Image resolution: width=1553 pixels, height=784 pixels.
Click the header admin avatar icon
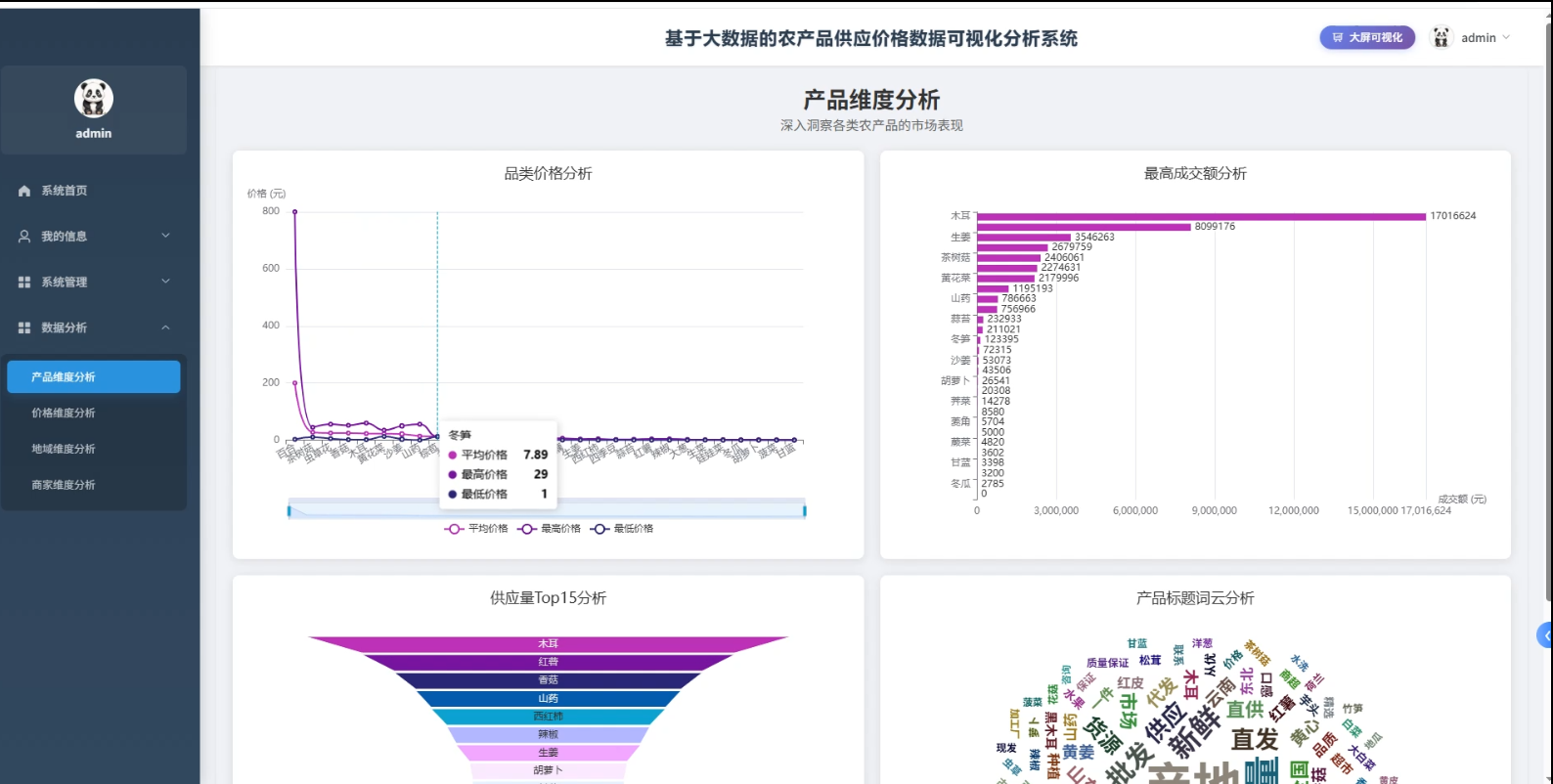click(x=1442, y=37)
